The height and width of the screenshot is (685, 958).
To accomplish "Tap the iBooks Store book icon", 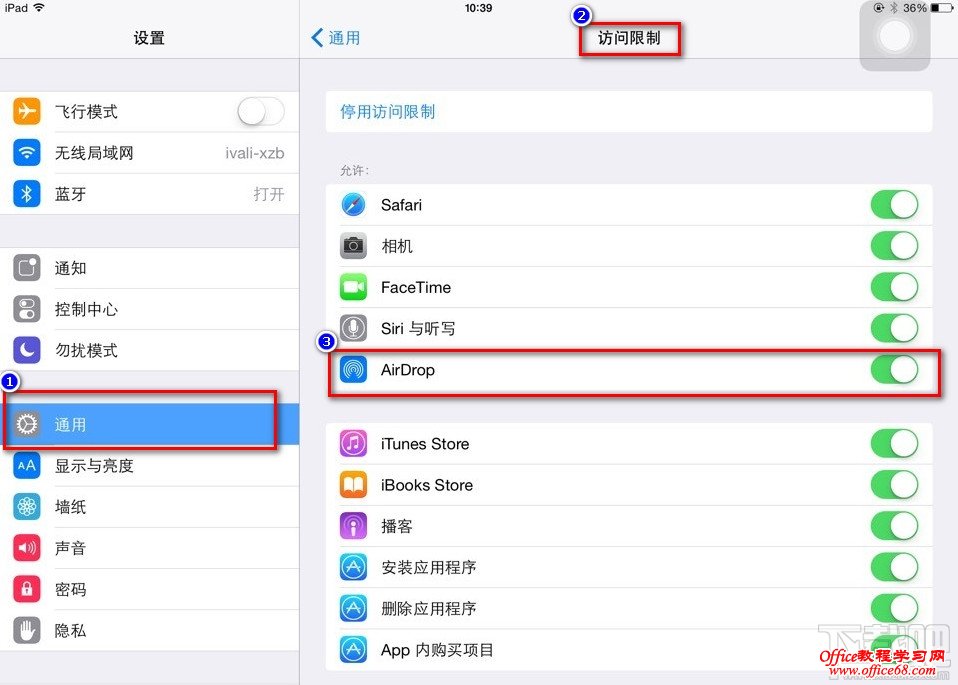I will pos(353,485).
